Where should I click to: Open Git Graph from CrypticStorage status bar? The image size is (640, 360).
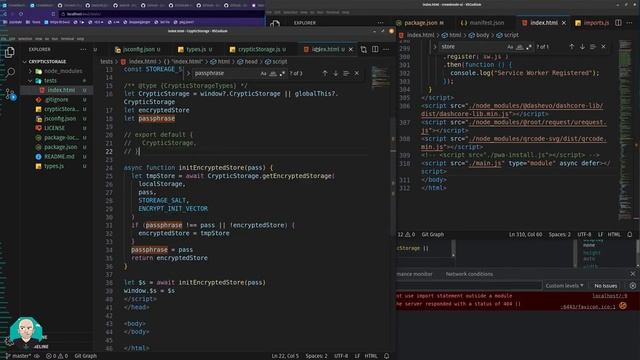pyautogui.click(x=86, y=356)
